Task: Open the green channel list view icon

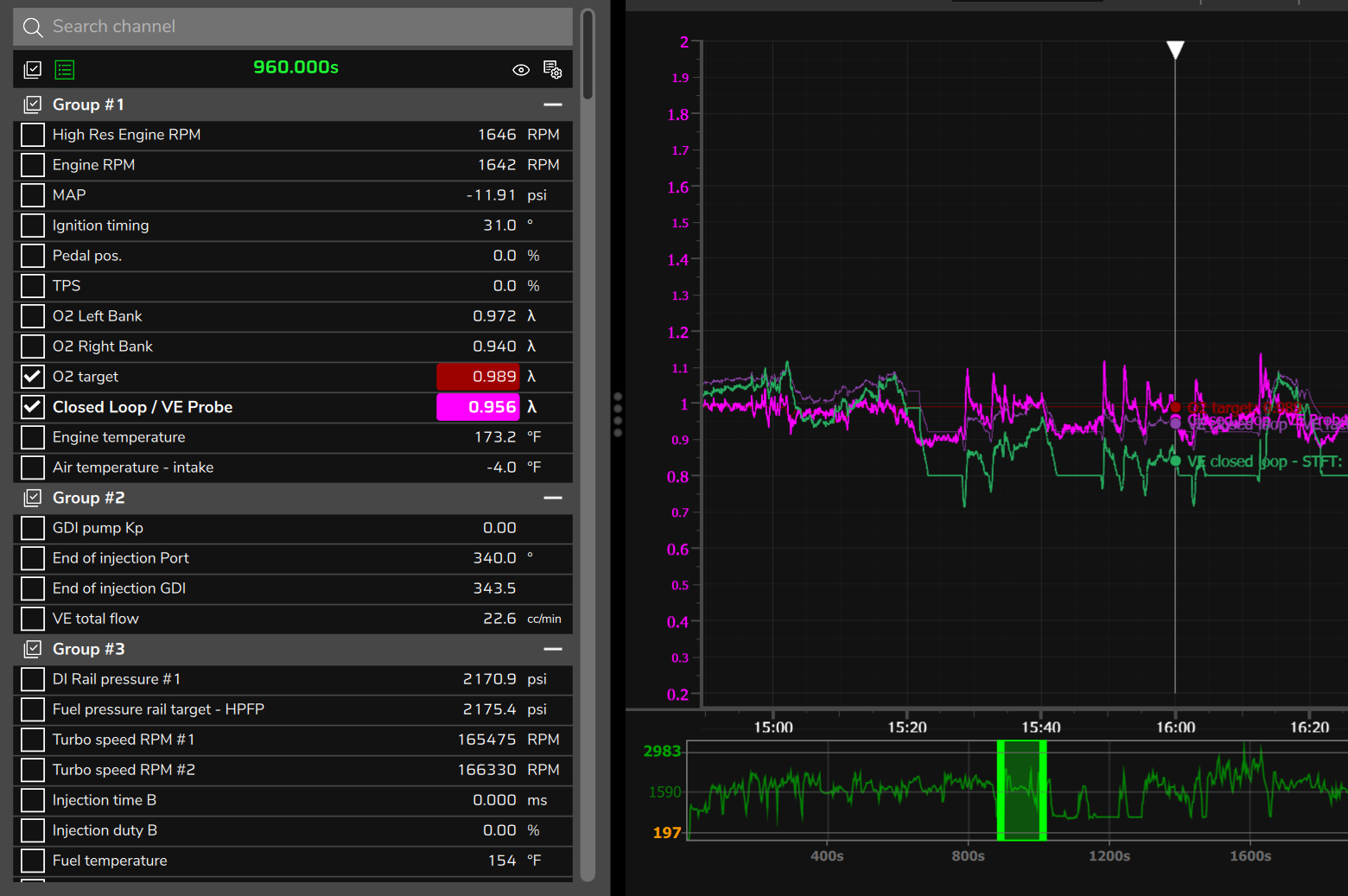Action: pos(65,69)
